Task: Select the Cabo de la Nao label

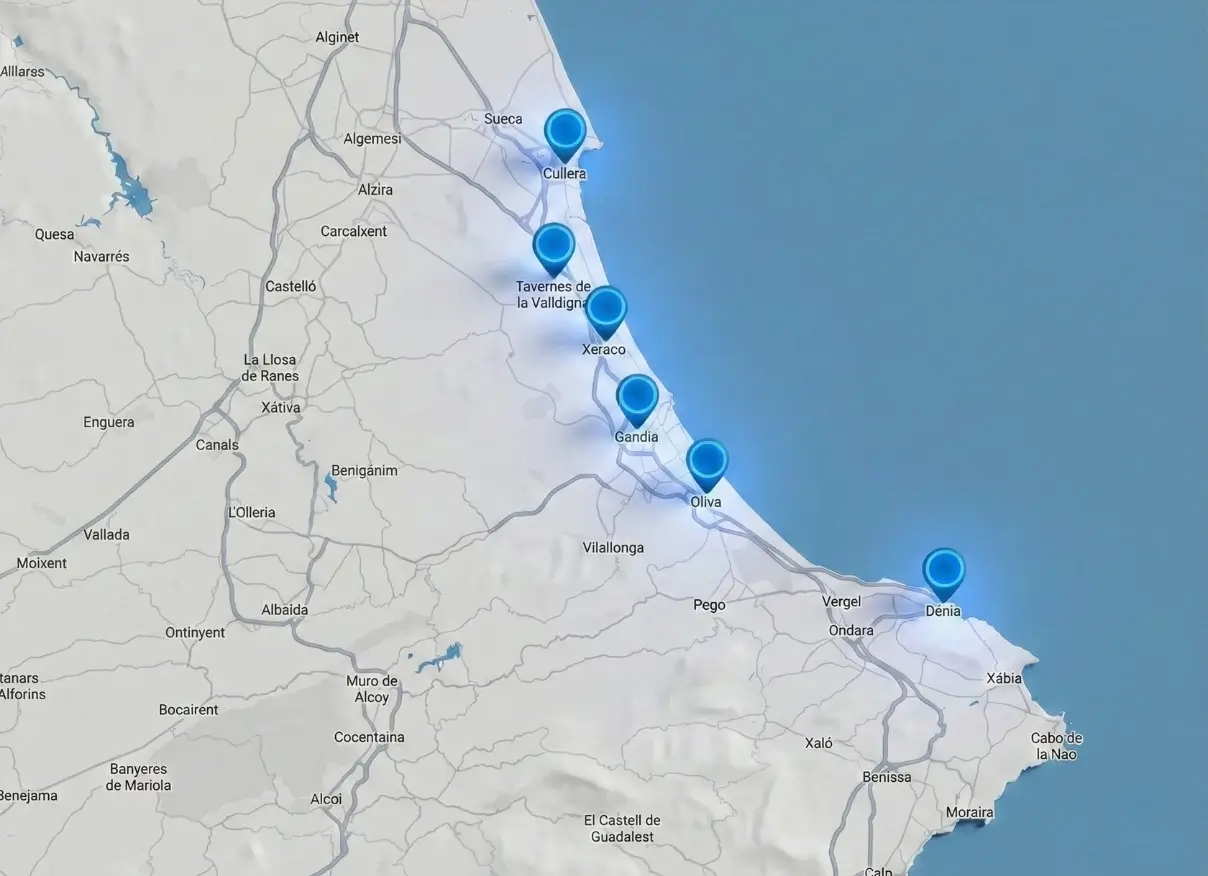Action: [1056, 746]
